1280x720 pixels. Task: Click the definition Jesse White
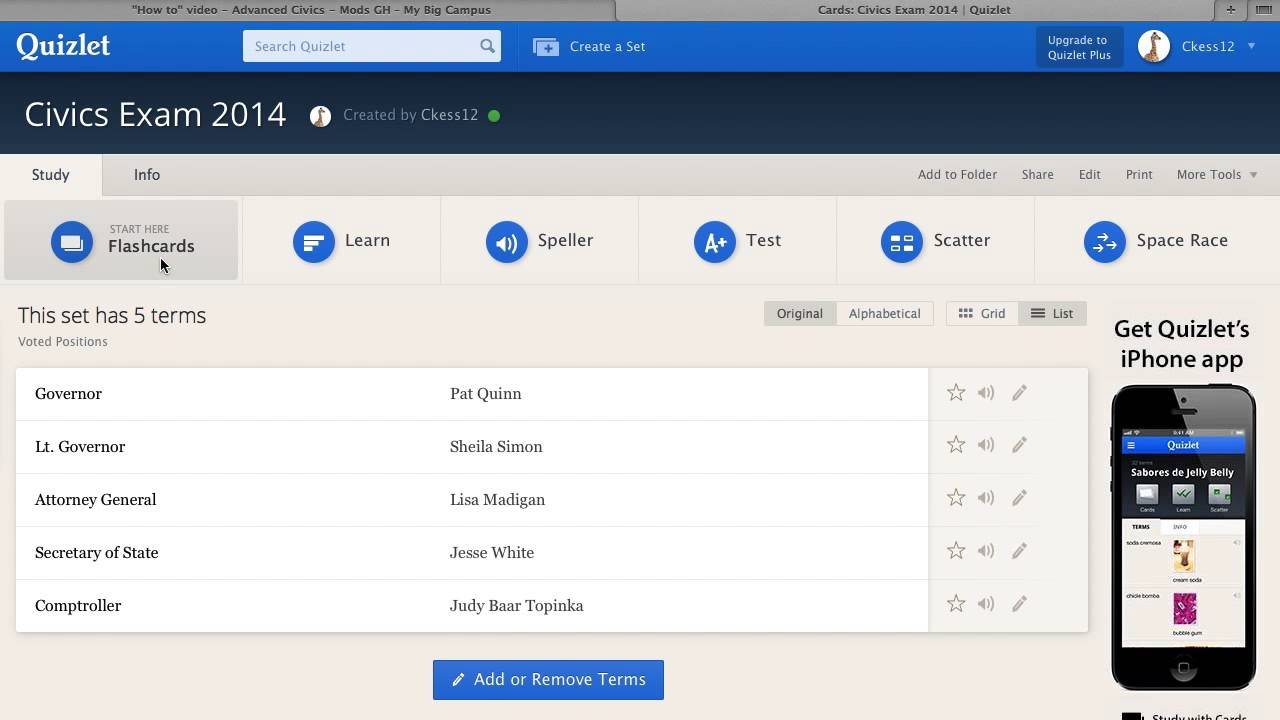491,553
